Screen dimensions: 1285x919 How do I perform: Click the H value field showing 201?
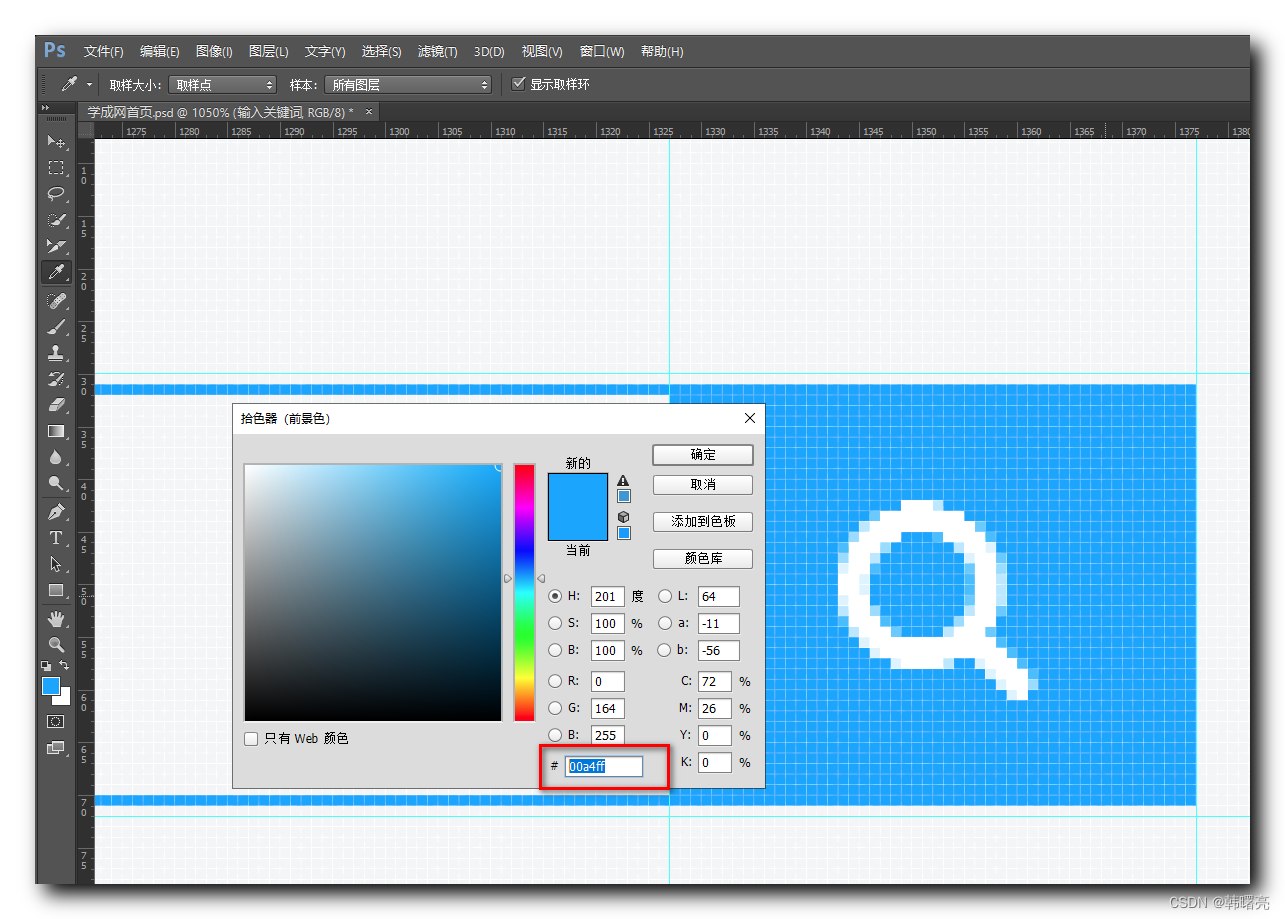607,597
